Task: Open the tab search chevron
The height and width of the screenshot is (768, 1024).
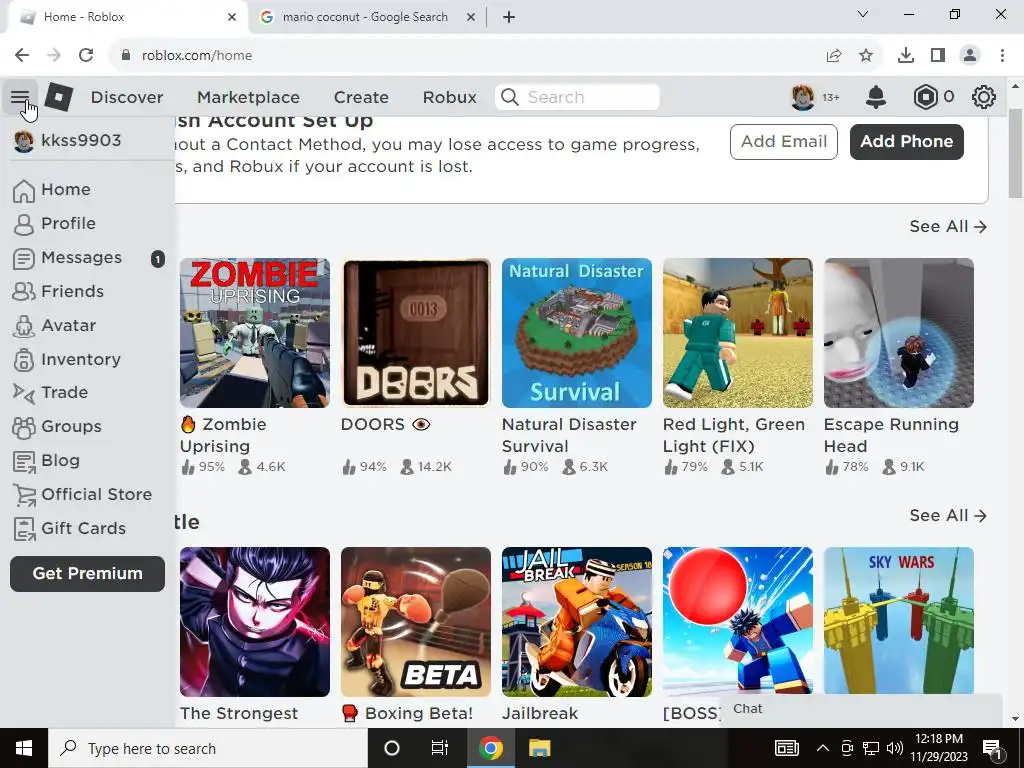Action: point(863,14)
